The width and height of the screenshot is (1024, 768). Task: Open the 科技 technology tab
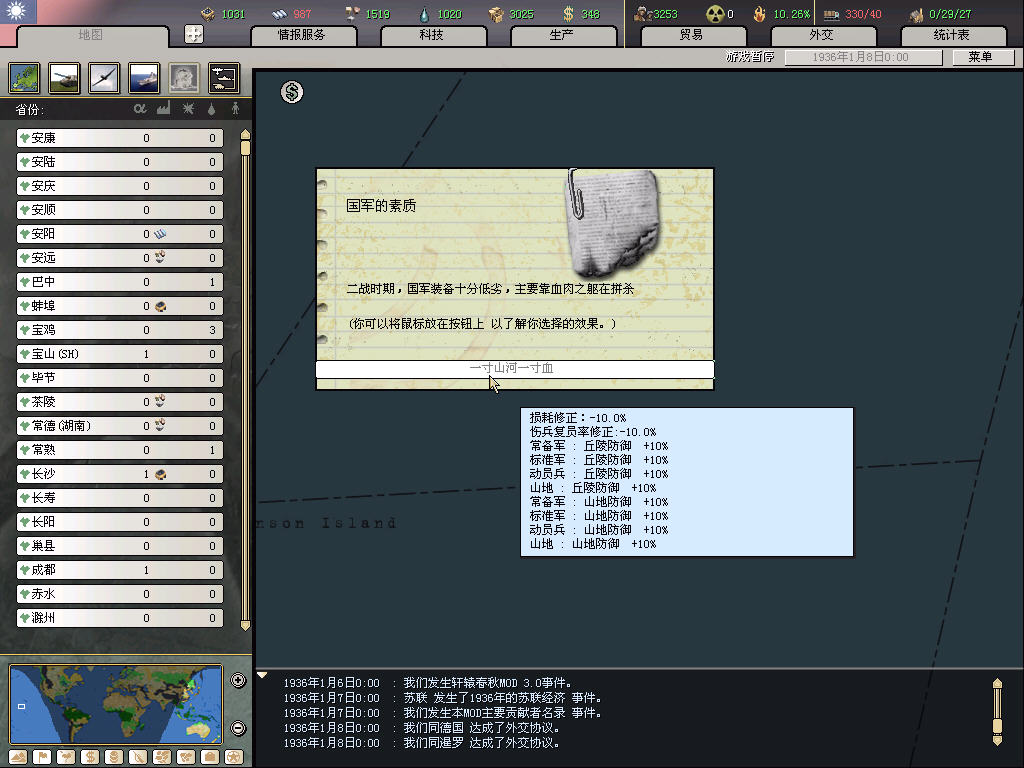[431, 35]
